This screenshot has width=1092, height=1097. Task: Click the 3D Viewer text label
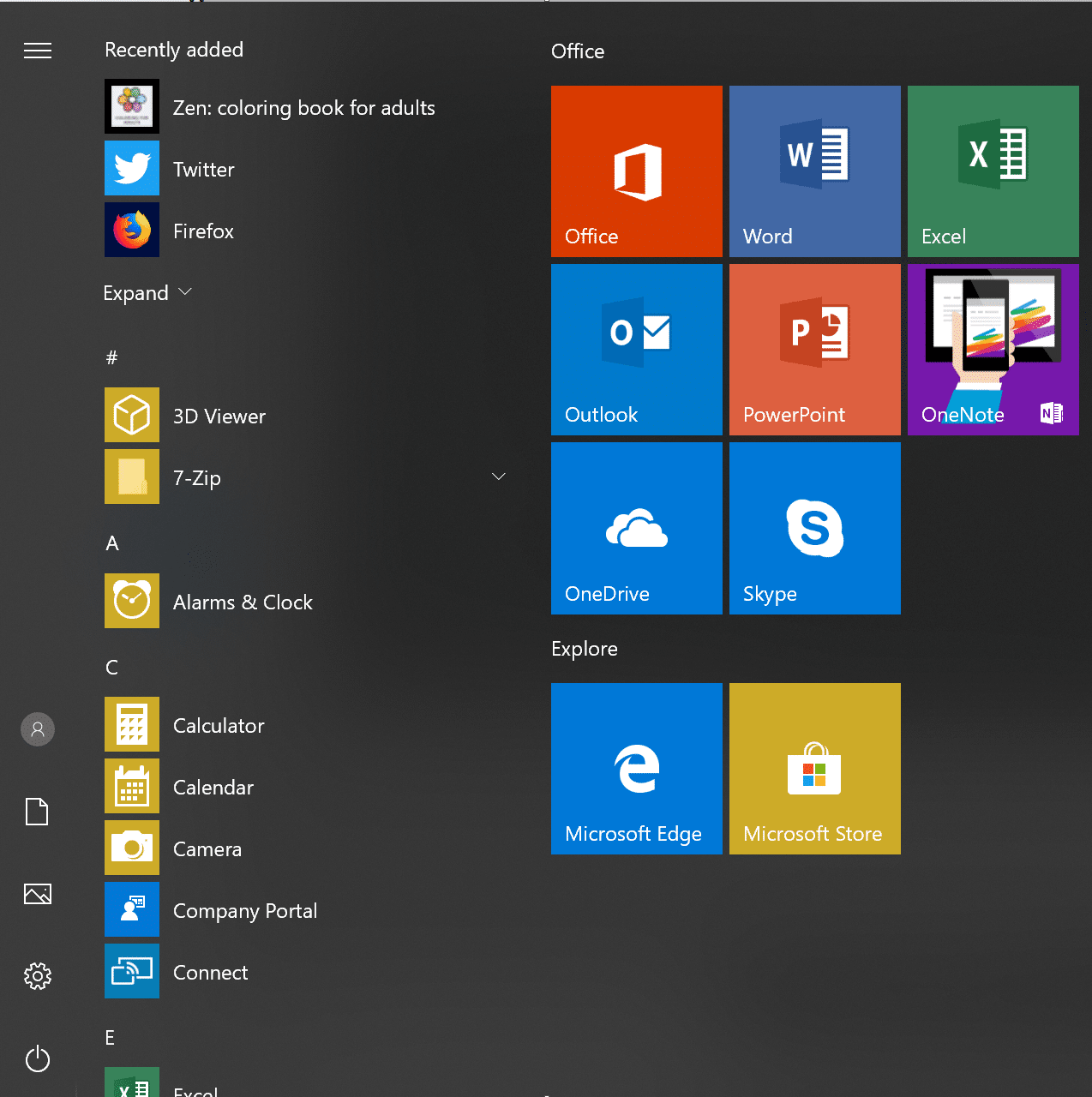pos(219,417)
